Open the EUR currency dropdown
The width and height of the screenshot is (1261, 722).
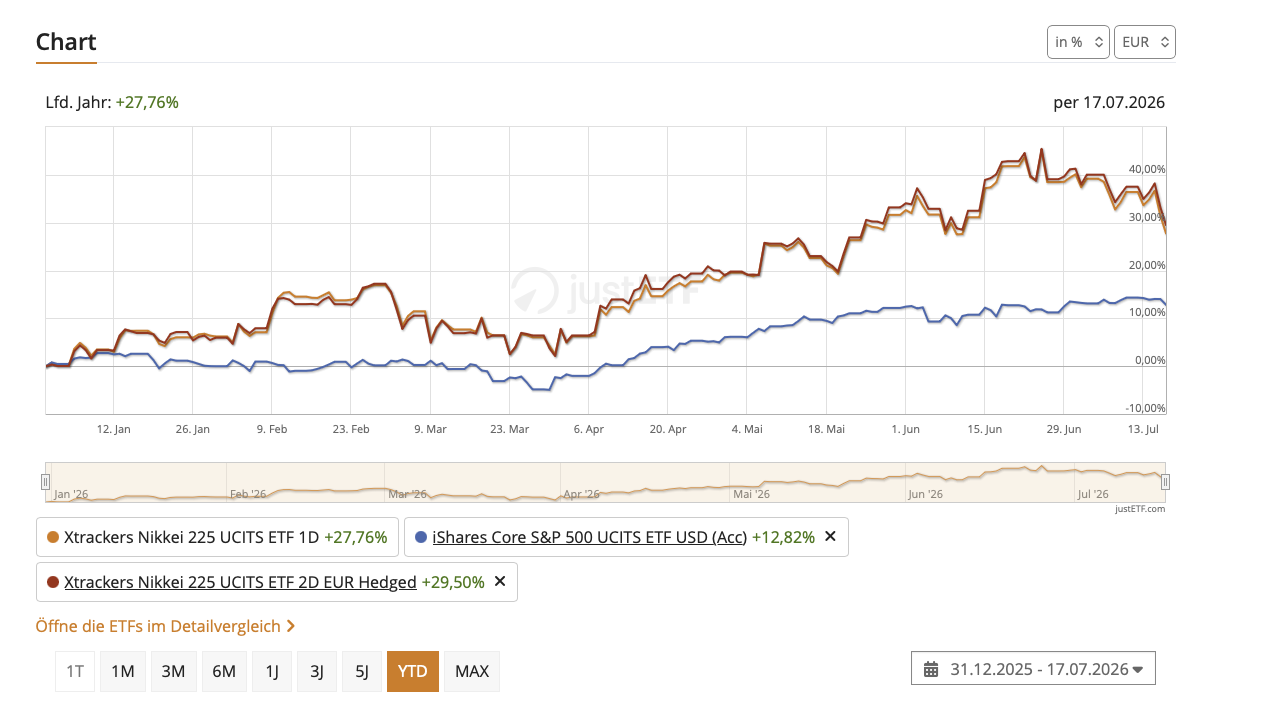(x=1144, y=42)
